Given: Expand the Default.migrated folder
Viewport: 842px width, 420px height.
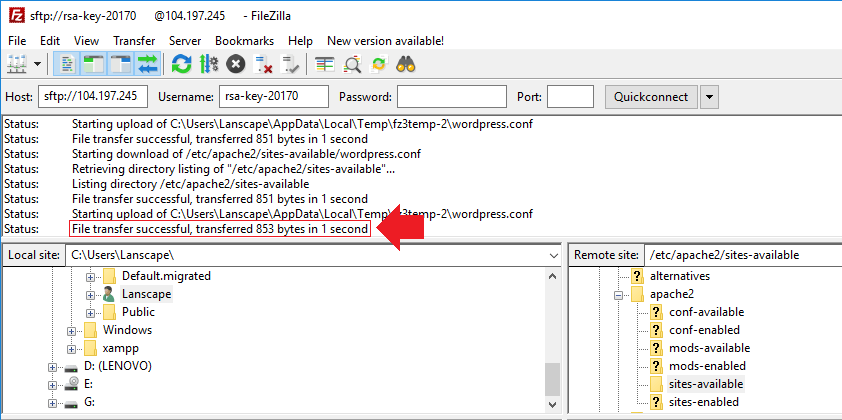Looking at the screenshot, I should 90,277.
